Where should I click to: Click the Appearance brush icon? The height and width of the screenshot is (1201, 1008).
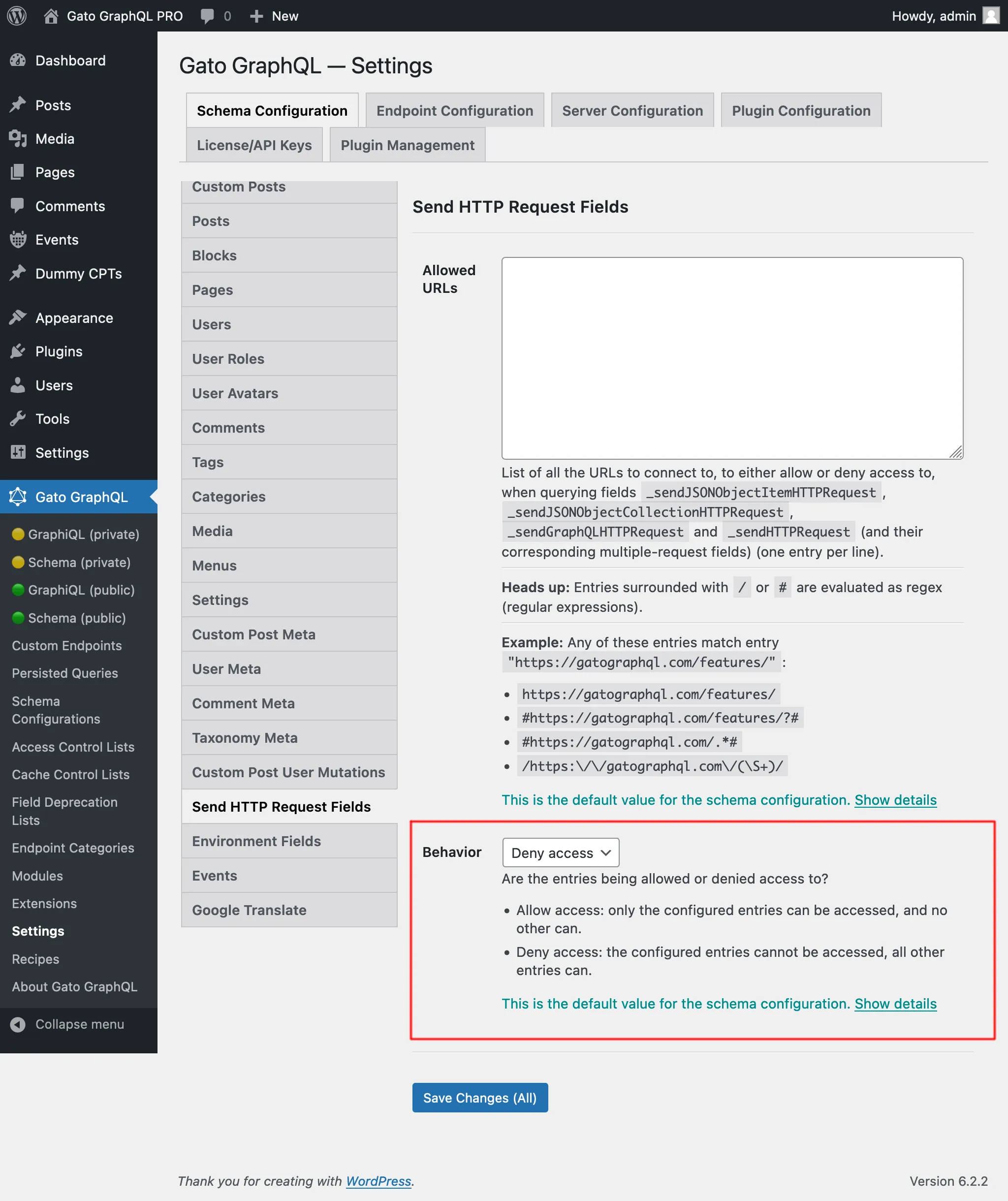(18, 317)
